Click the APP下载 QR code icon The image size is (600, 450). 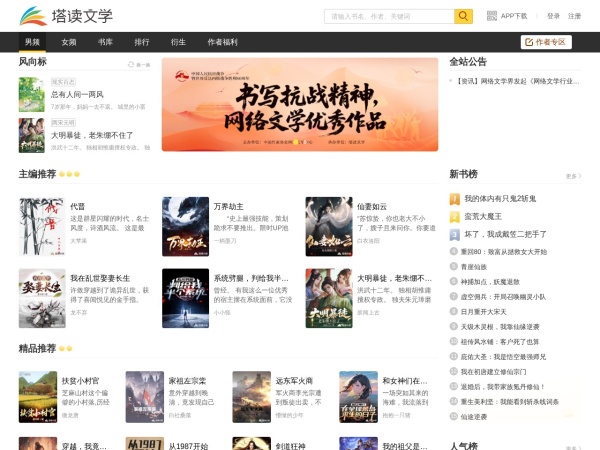coord(492,16)
